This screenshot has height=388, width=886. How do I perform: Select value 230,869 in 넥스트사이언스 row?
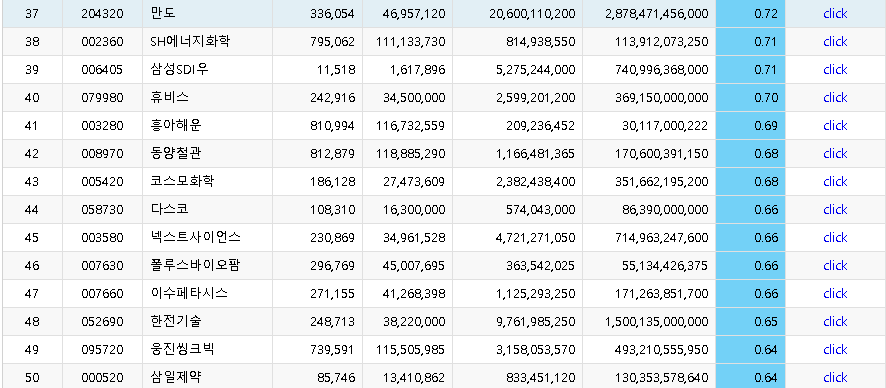click(x=333, y=238)
